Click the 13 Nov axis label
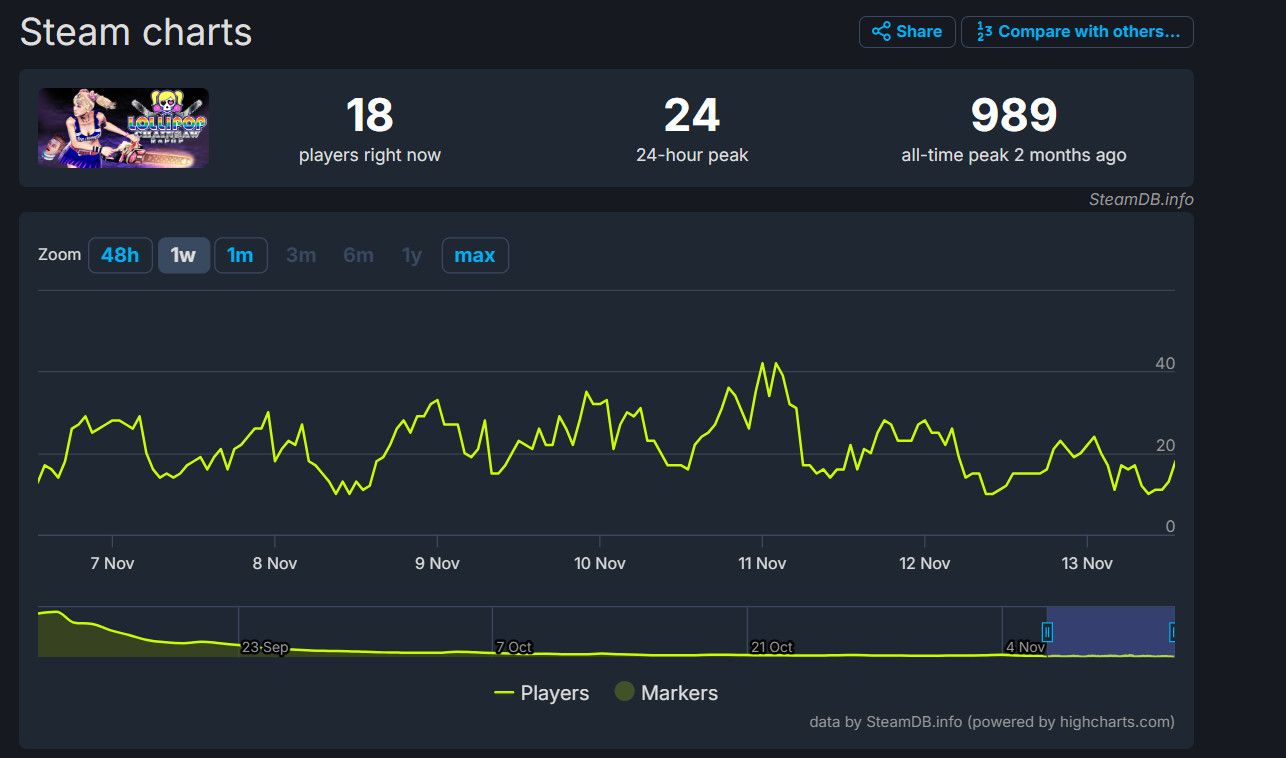The height and width of the screenshot is (758, 1286). tap(1087, 563)
